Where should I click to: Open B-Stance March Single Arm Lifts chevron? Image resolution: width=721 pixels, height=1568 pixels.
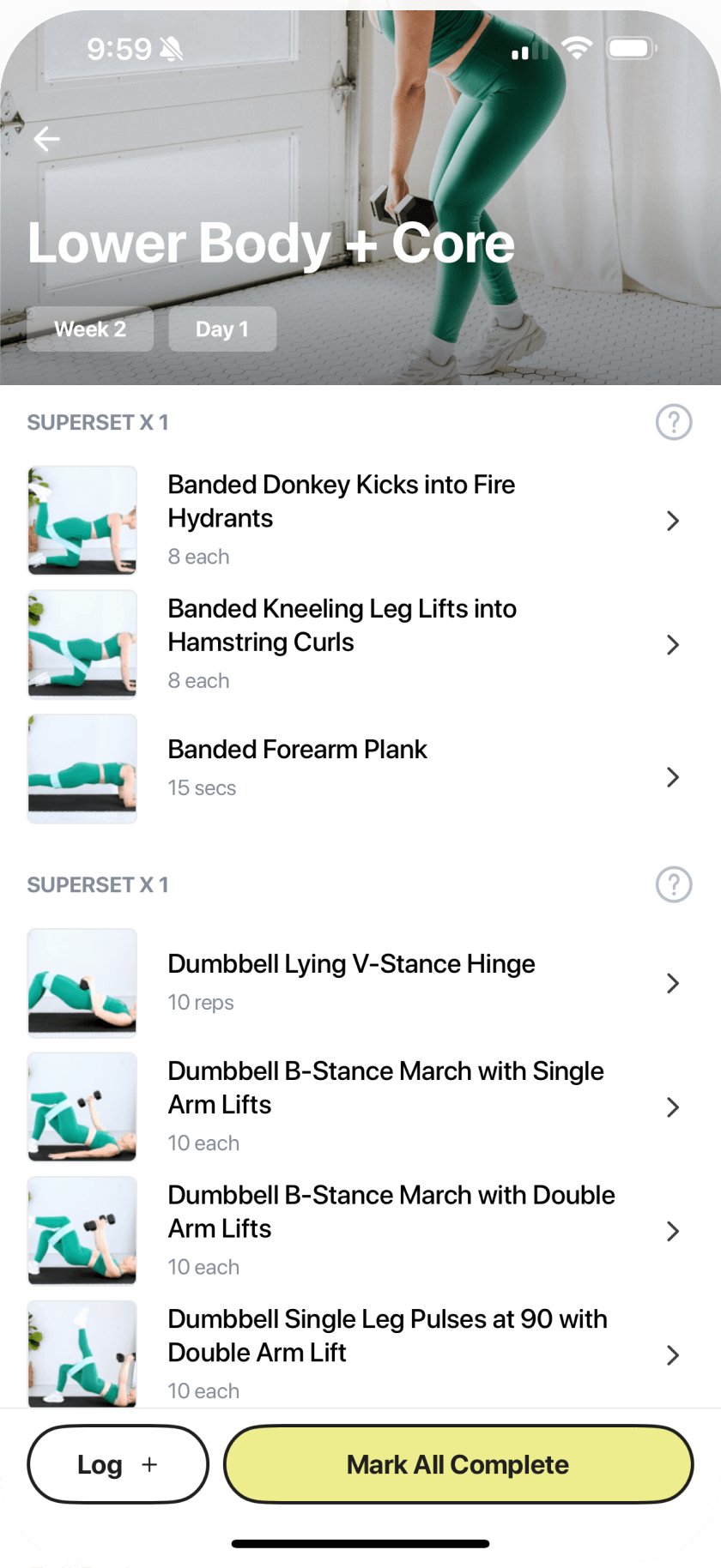[x=673, y=1107]
